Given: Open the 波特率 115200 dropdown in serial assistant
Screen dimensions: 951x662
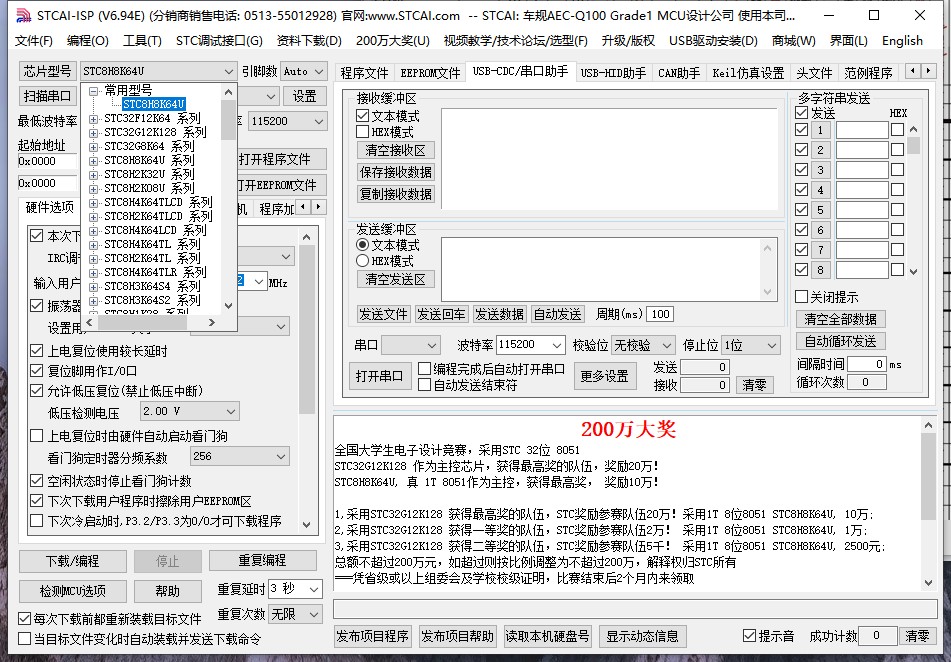Looking at the screenshot, I should (557, 345).
